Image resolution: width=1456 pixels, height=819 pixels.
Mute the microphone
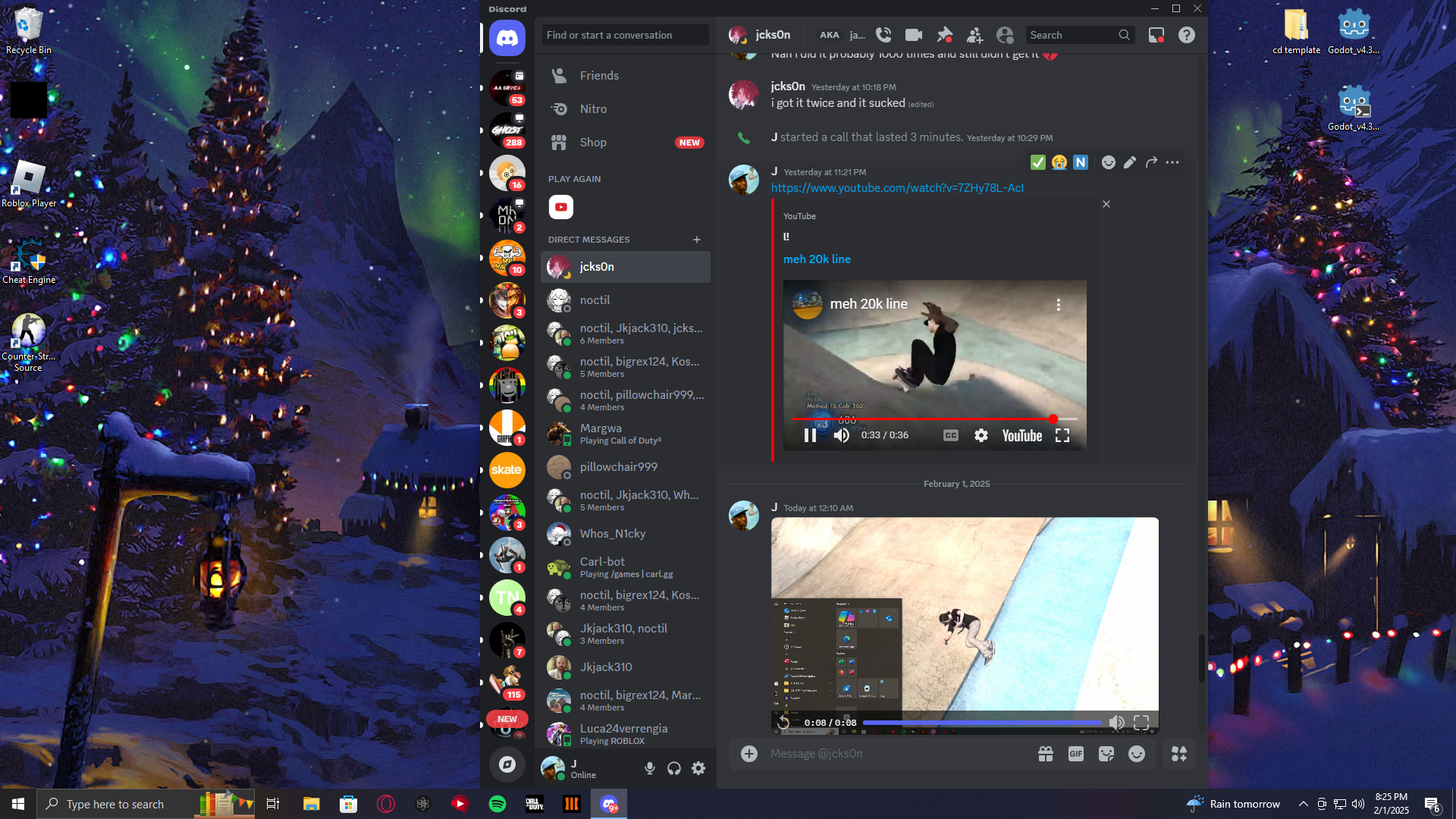pos(650,768)
